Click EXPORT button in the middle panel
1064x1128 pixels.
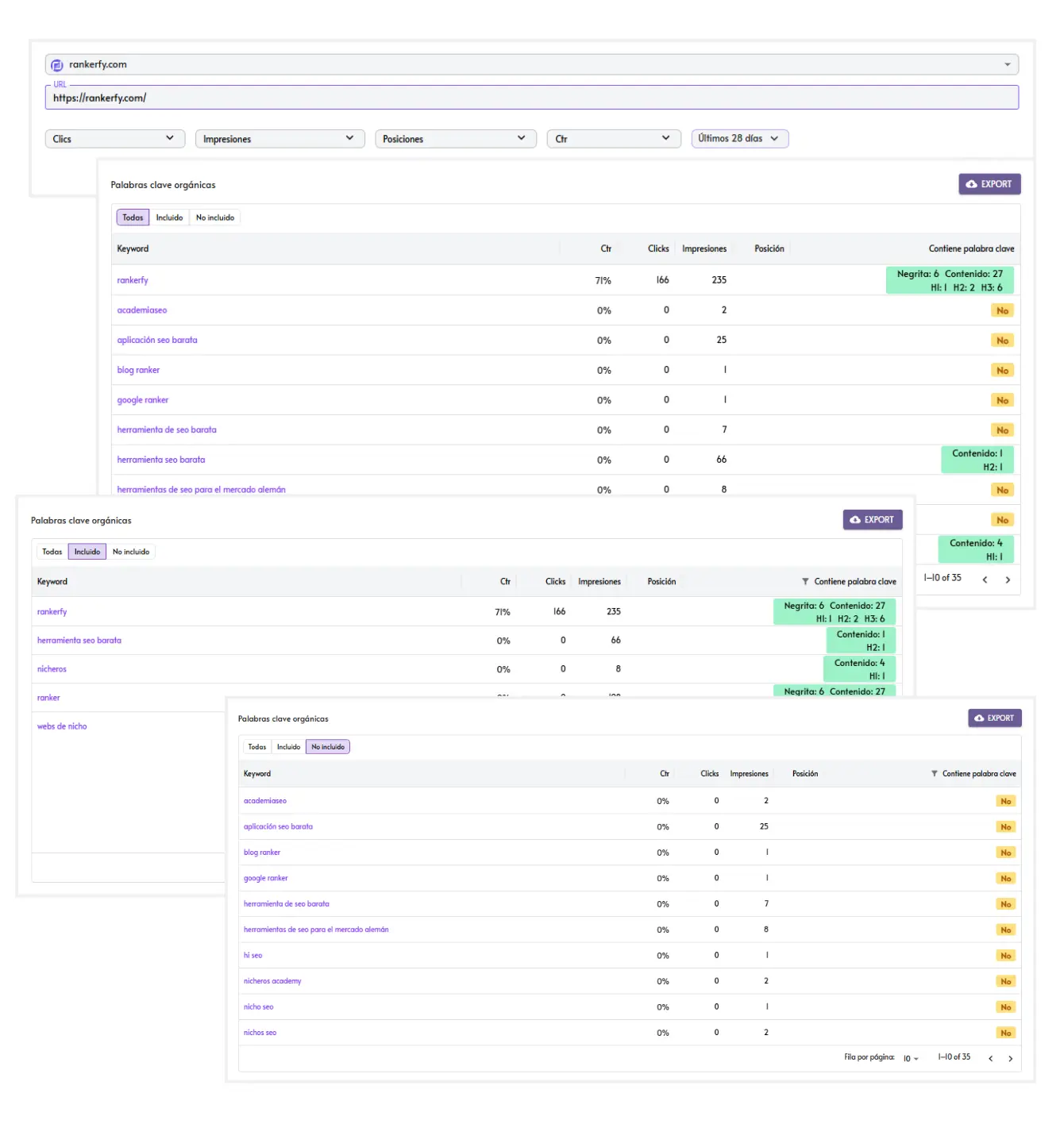pos(872,520)
